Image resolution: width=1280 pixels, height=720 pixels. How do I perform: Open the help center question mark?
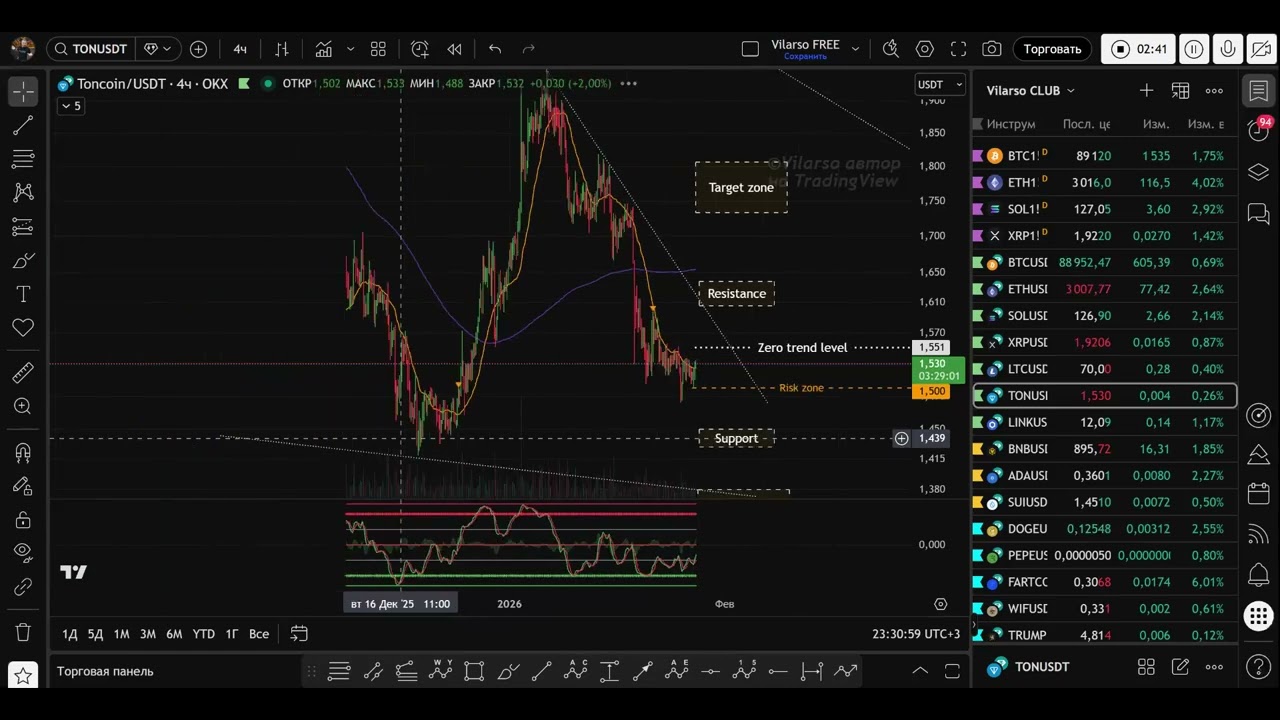tap(1259, 666)
